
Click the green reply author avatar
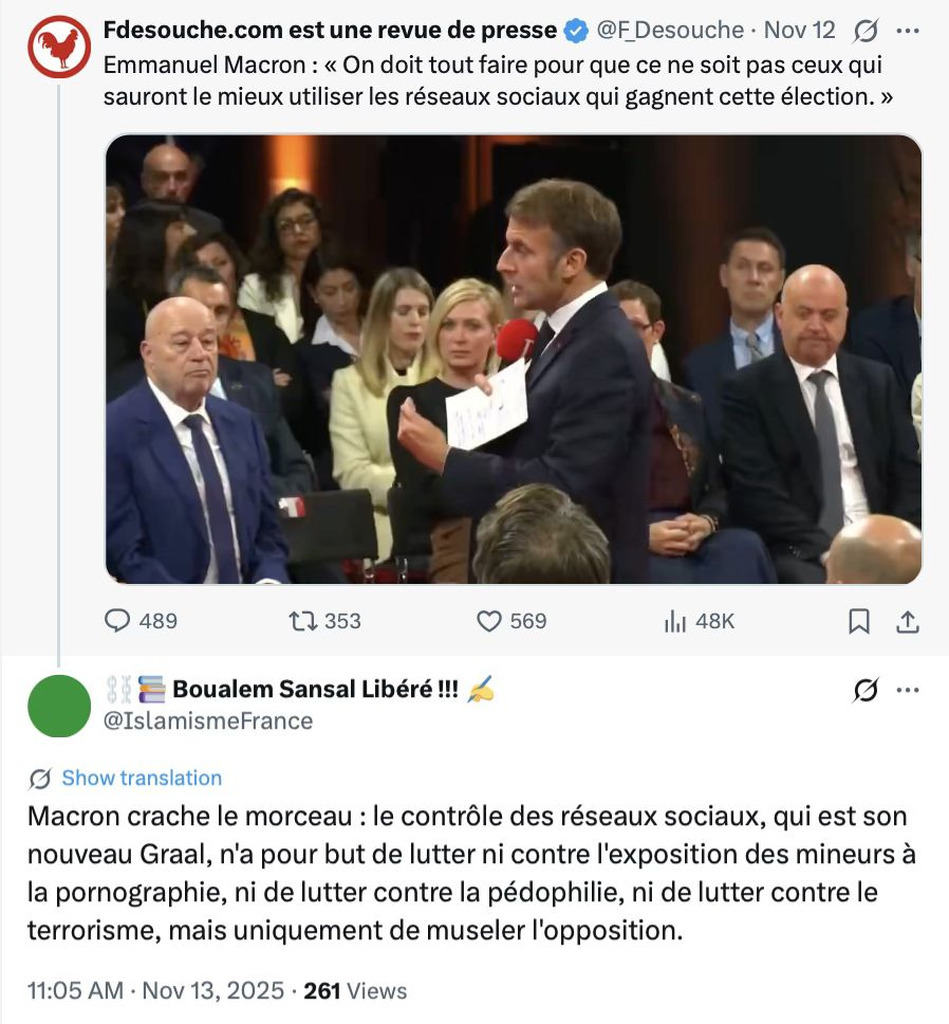[x=59, y=705]
